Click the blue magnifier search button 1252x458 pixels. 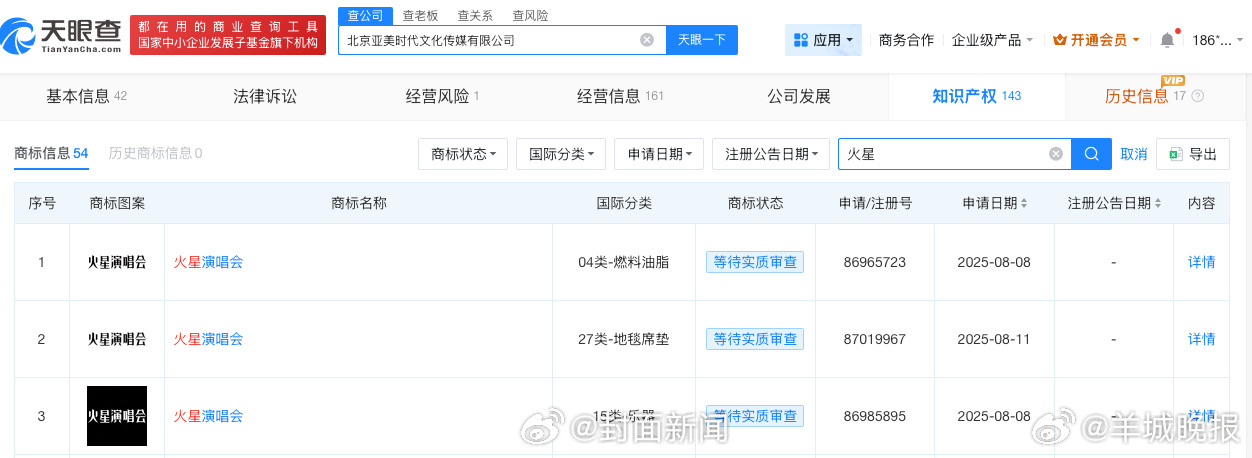[1092, 154]
